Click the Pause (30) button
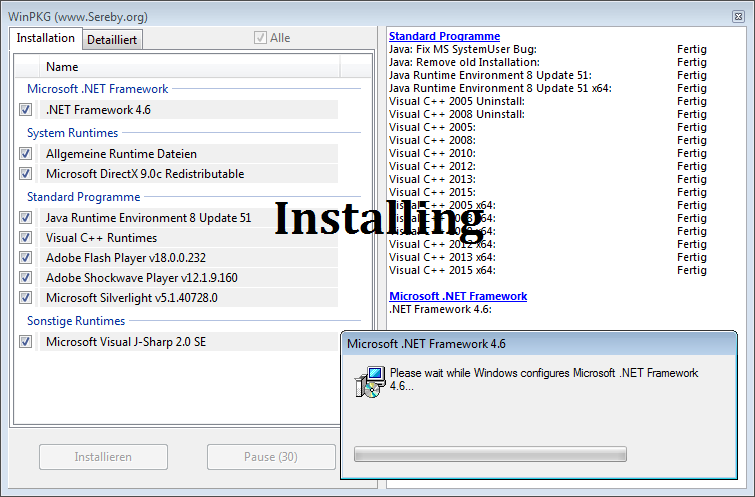Image resolution: width=755 pixels, height=497 pixels. tap(271, 457)
